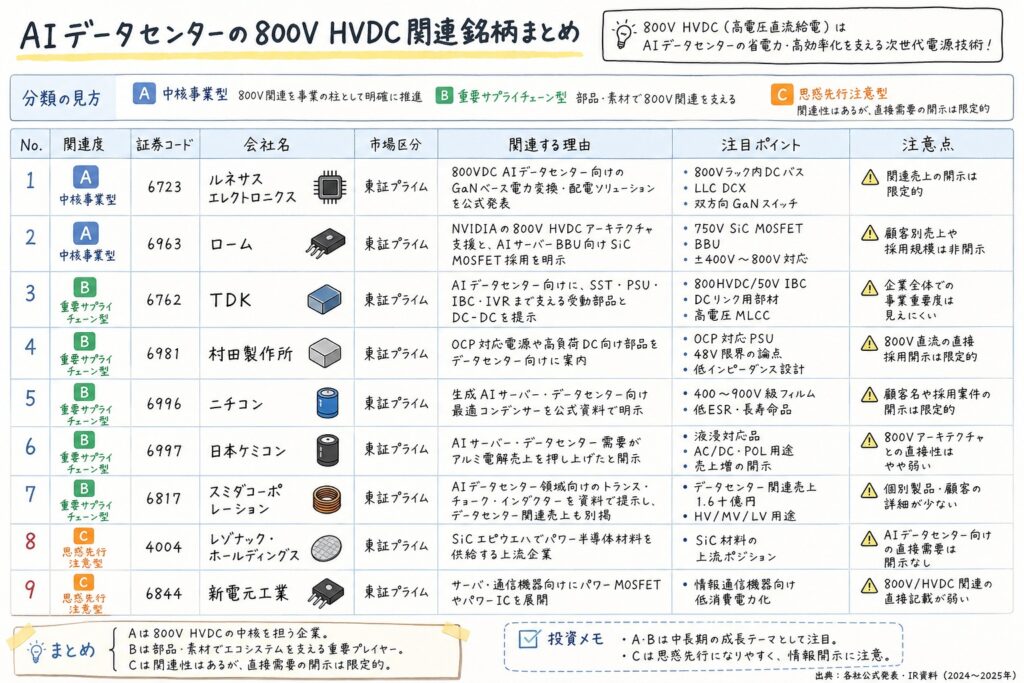Click the copper coil icon next to スミダコーポレーション
Screen dimensions: 1024x683
pos(327,500)
